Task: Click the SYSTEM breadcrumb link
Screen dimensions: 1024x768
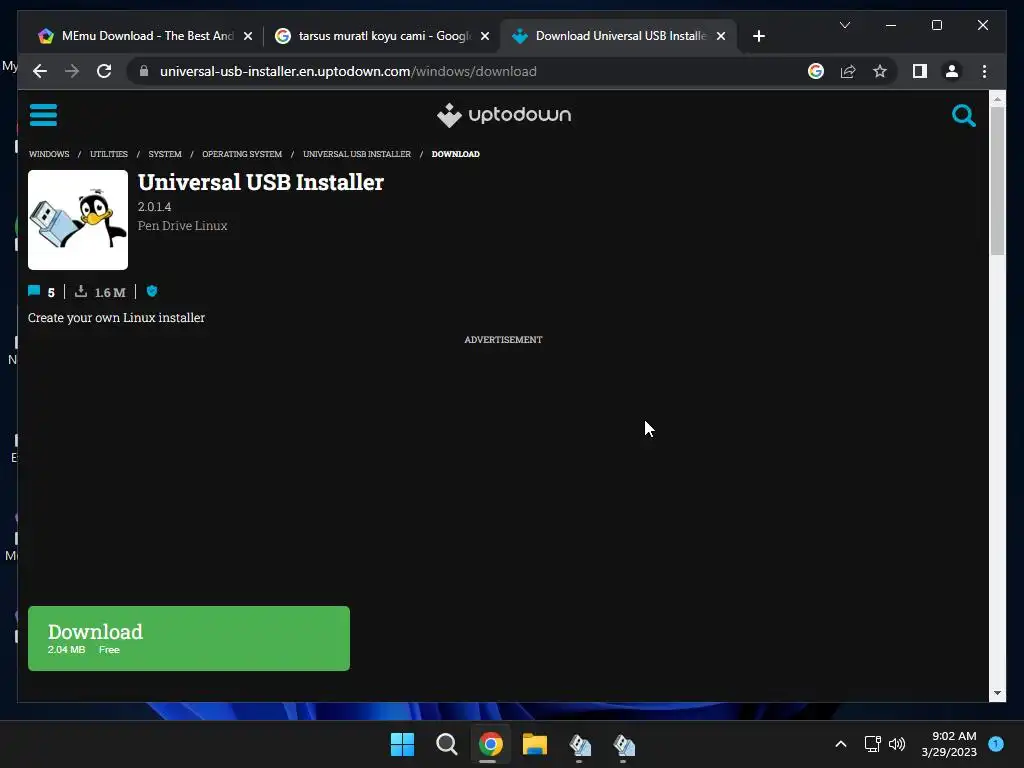Action: tap(165, 154)
